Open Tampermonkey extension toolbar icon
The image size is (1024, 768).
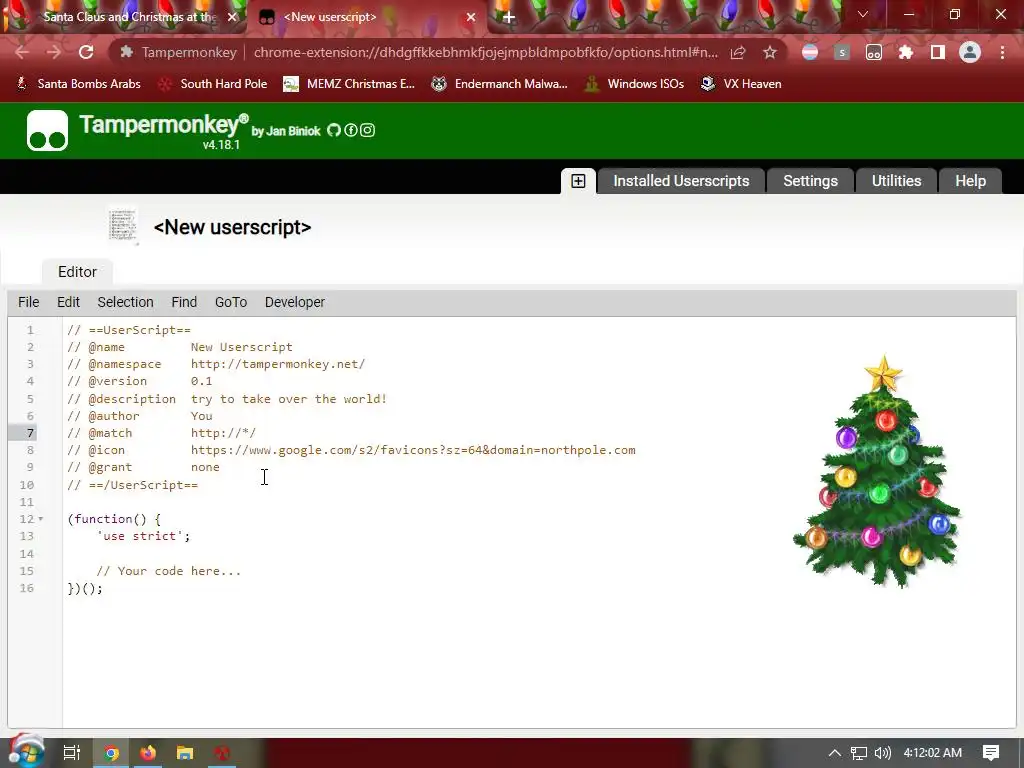[874, 52]
